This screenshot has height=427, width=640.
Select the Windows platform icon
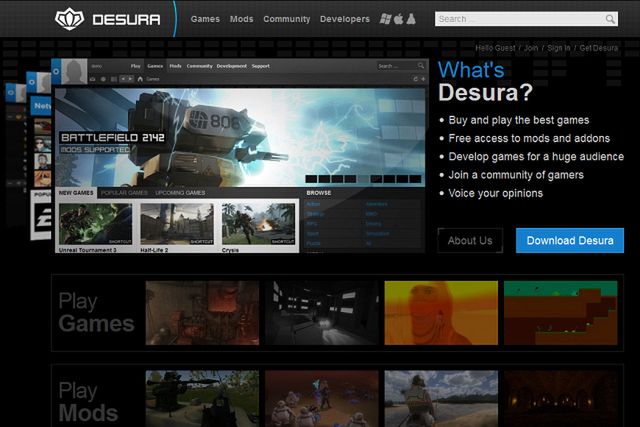[x=385, y=19]
